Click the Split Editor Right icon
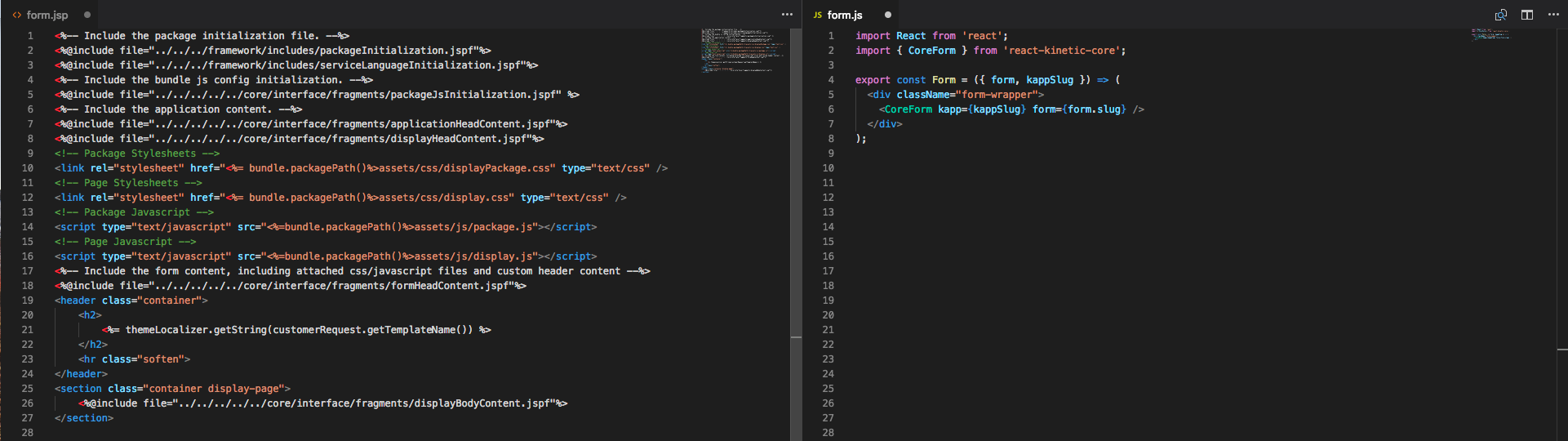Screen dimensions: 1568x441 point(1527,15)
